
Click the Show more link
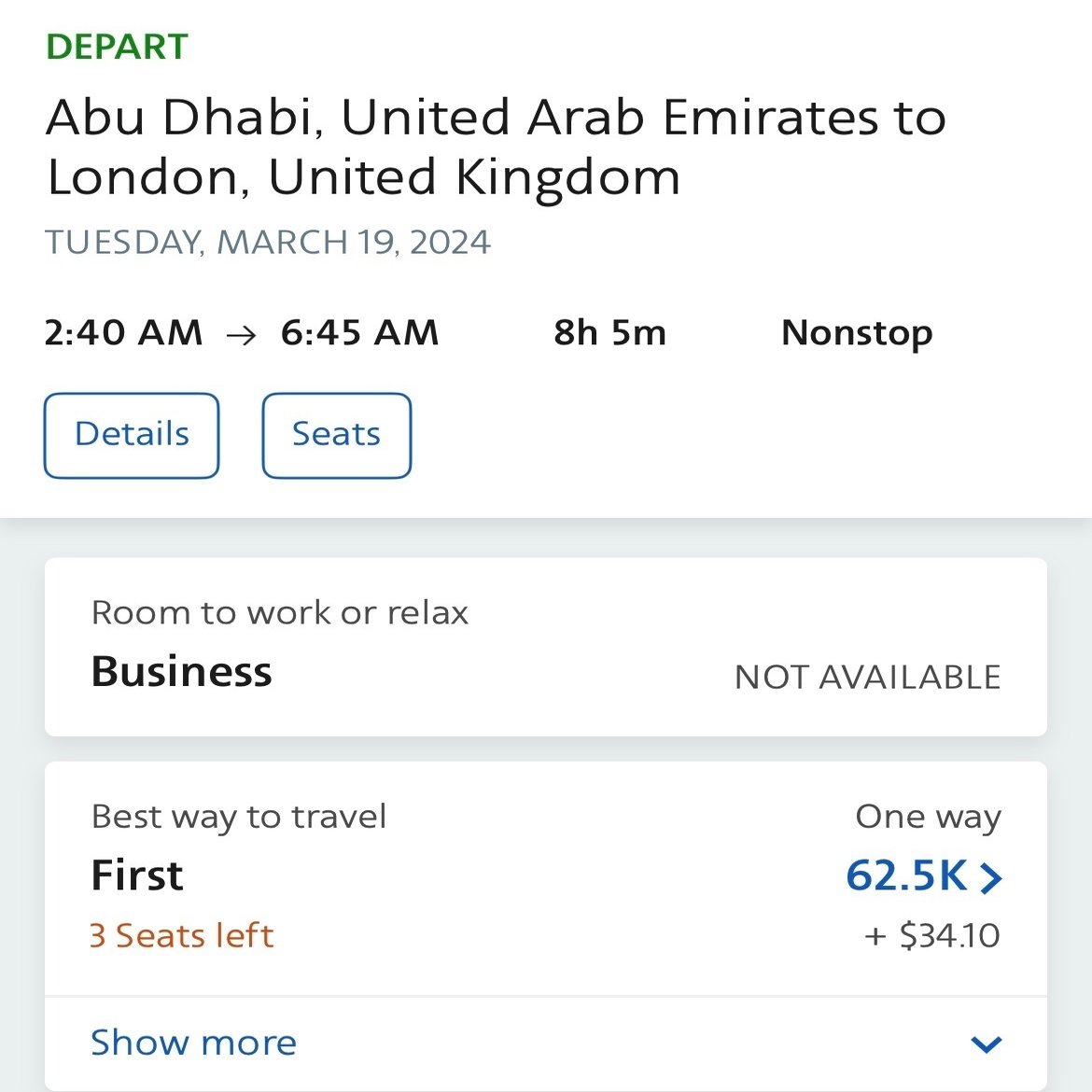click(193, 1043)
